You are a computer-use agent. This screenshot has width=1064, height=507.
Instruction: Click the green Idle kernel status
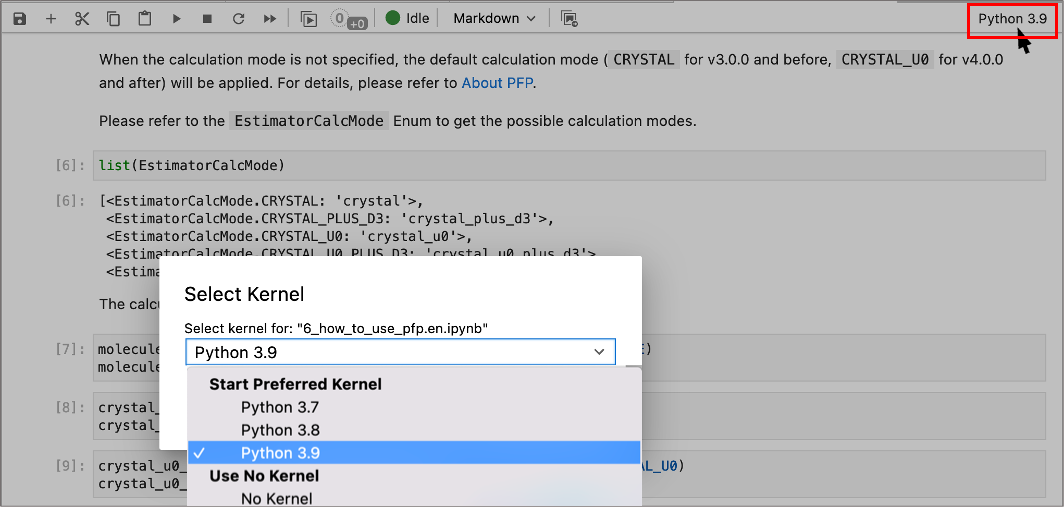(x=407, y=18)
